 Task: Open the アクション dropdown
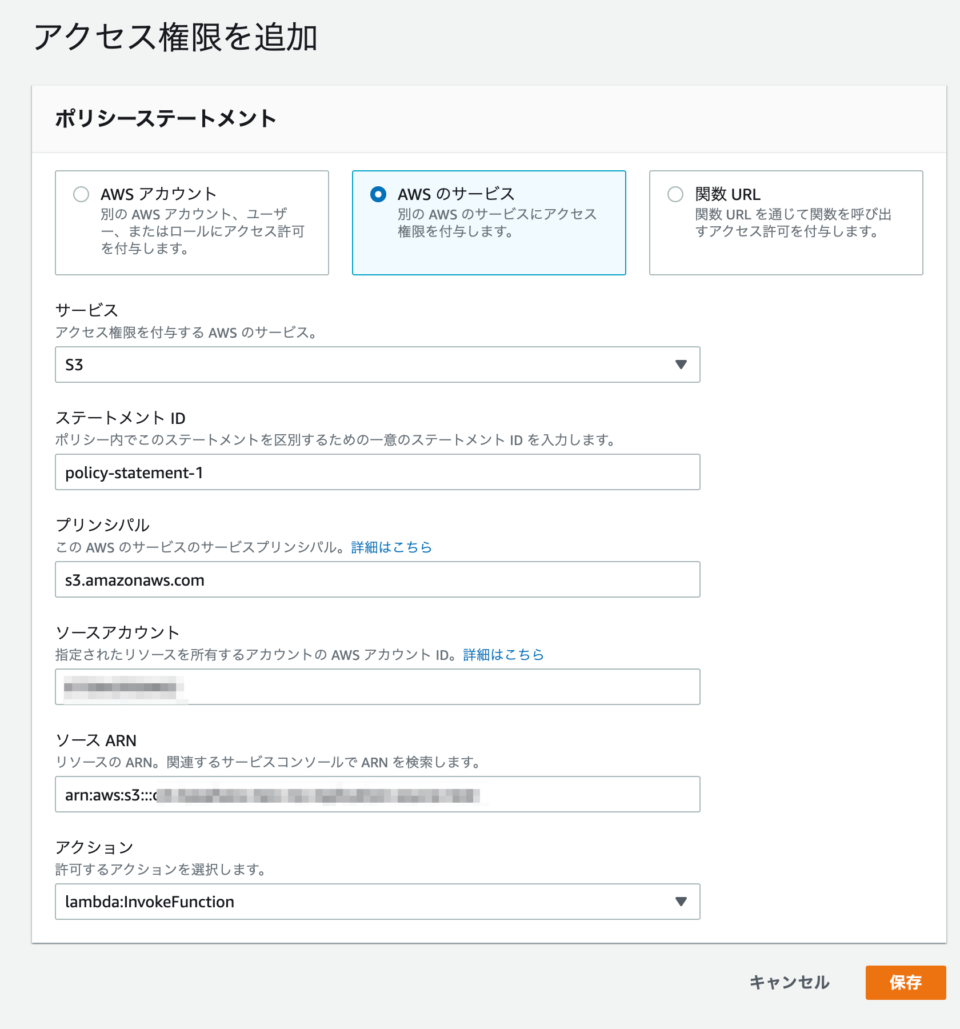tap(377, 901)
